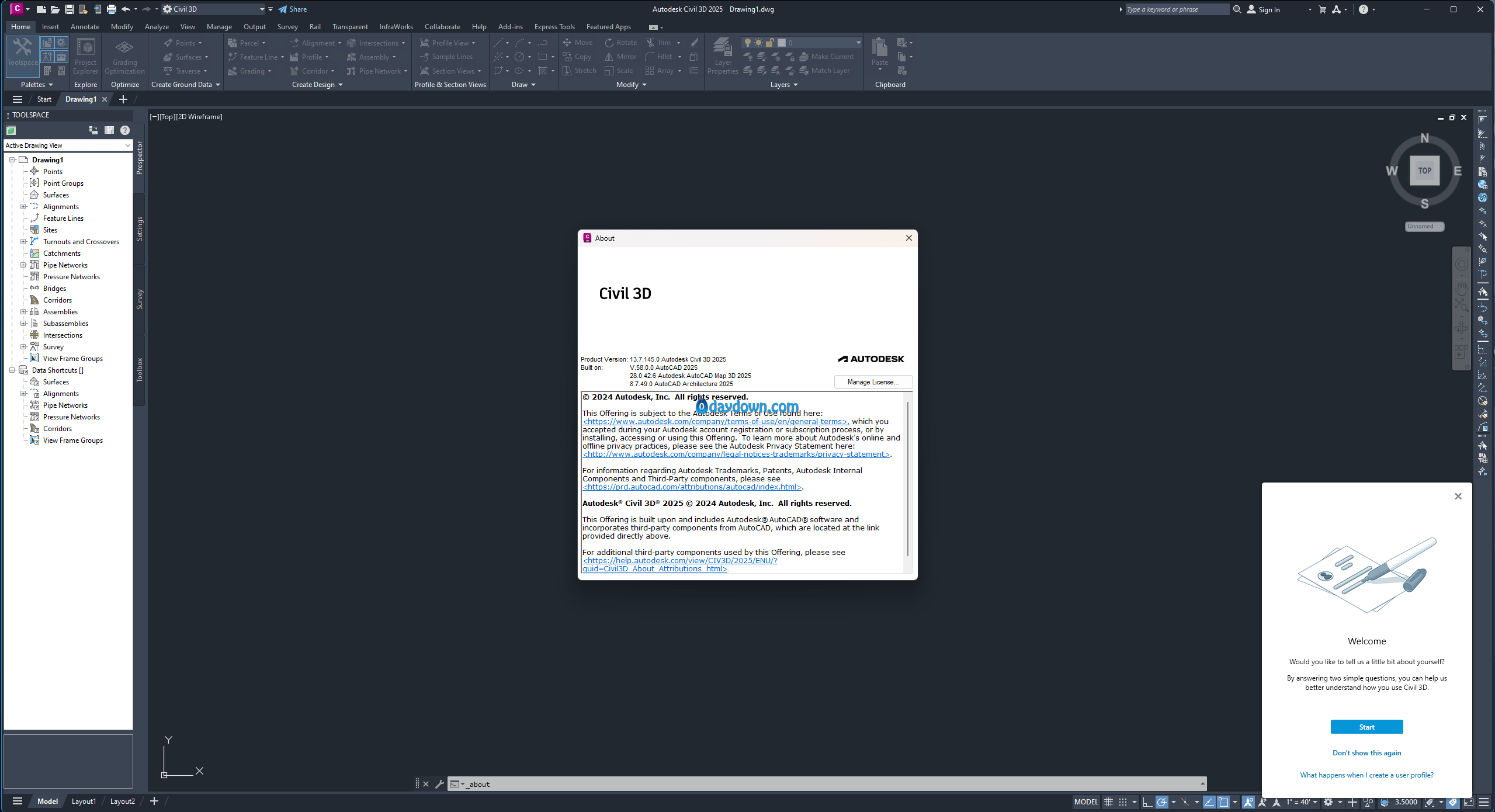Open the Autodesk App Store cart icon

click(1323, 9)
